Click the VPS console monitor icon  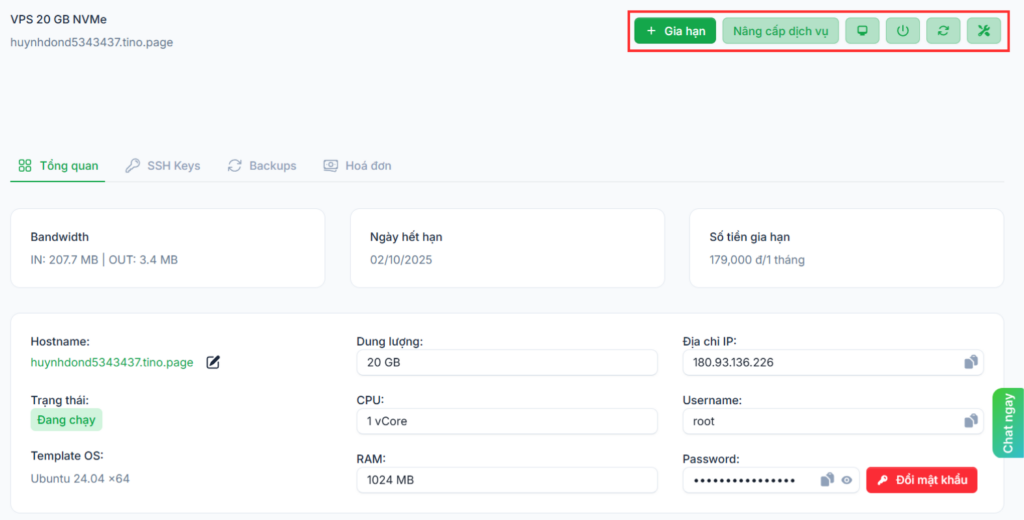click(862, 31)
